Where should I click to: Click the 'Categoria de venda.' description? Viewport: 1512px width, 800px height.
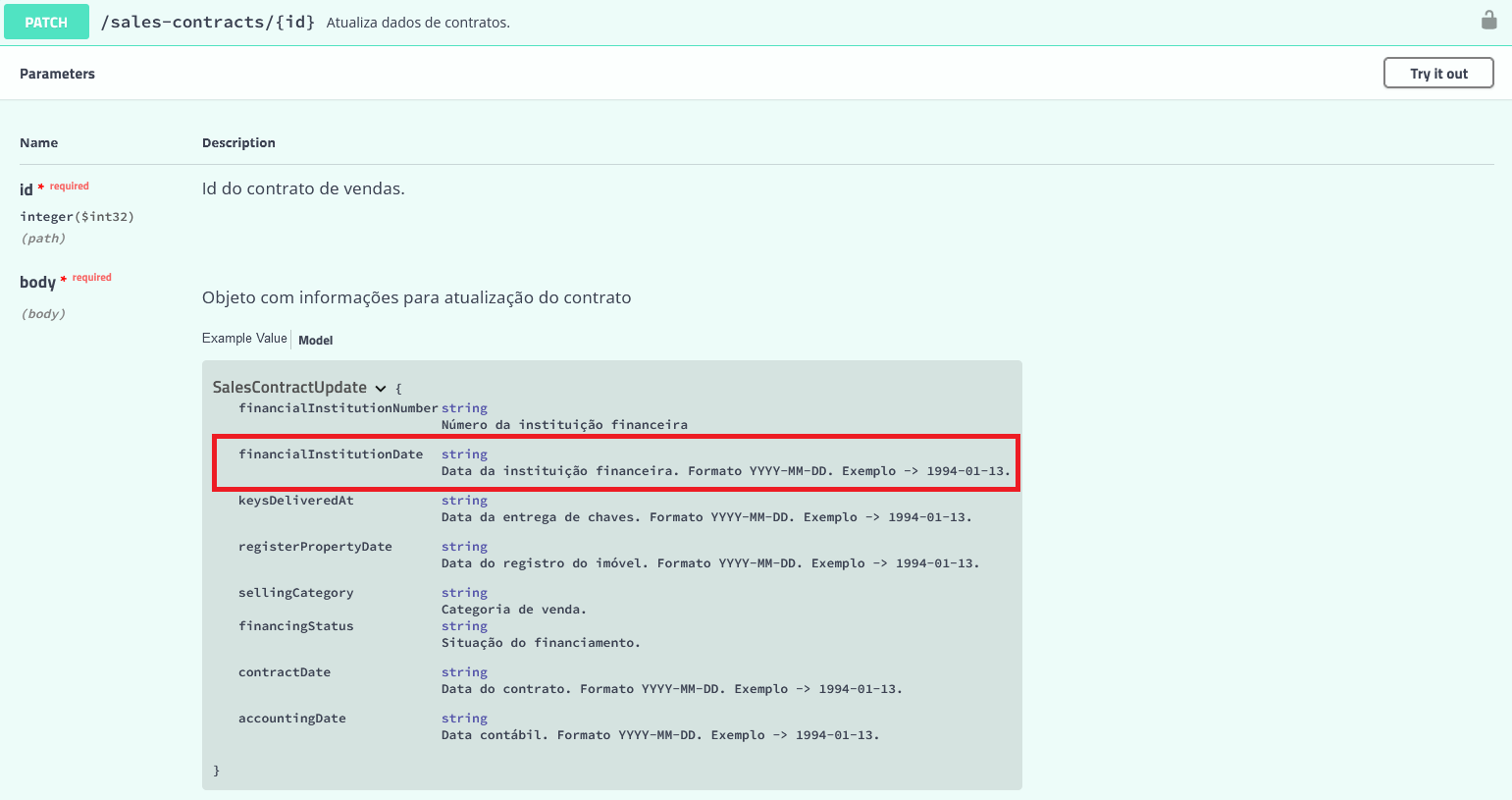(514, 610)
